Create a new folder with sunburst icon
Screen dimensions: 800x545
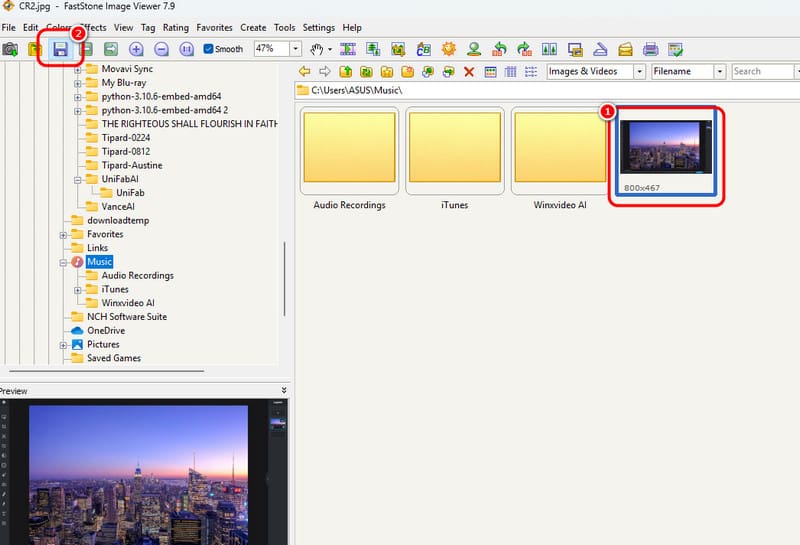[407, 71]
